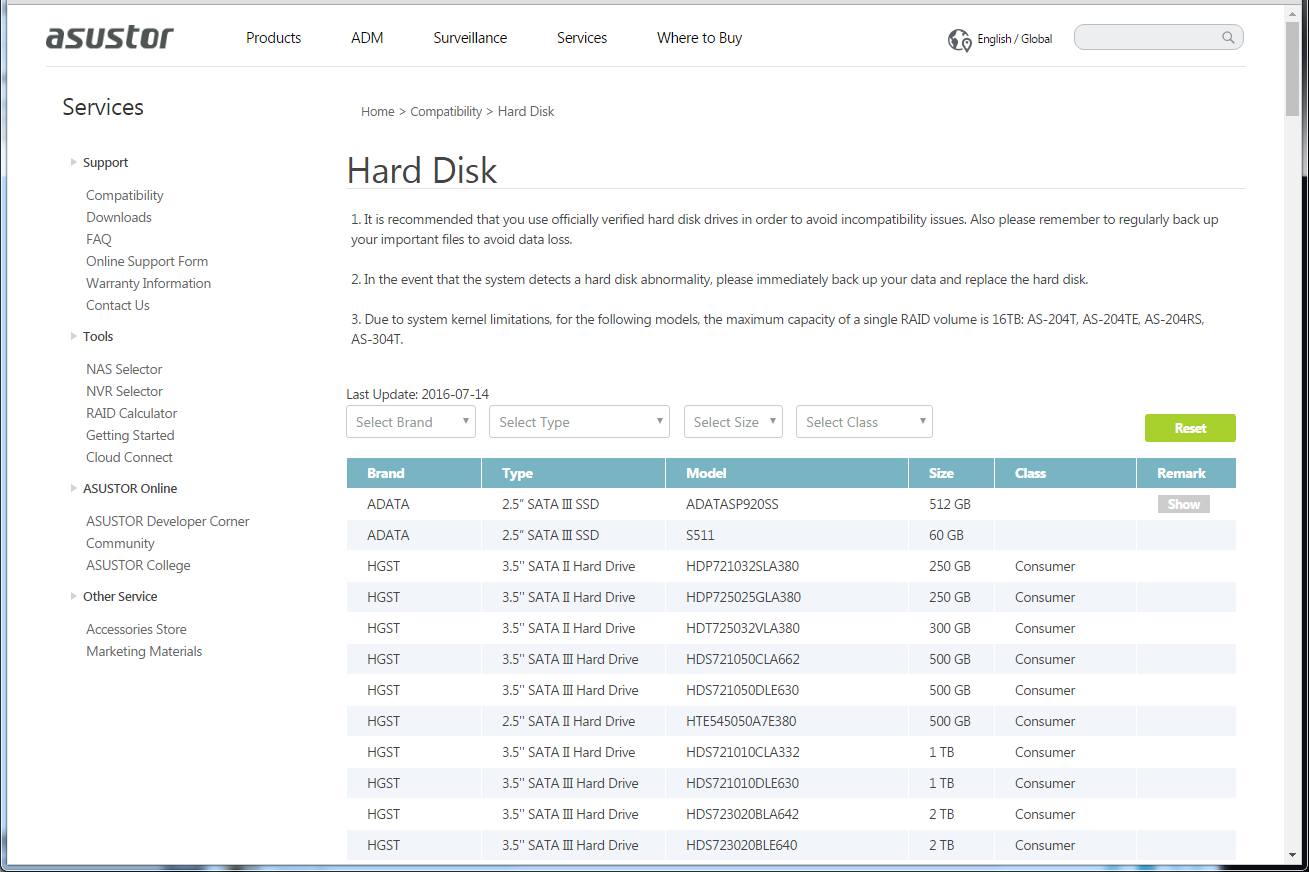
Task: Click the search magnifier icon
Action: click(1228, 38)
